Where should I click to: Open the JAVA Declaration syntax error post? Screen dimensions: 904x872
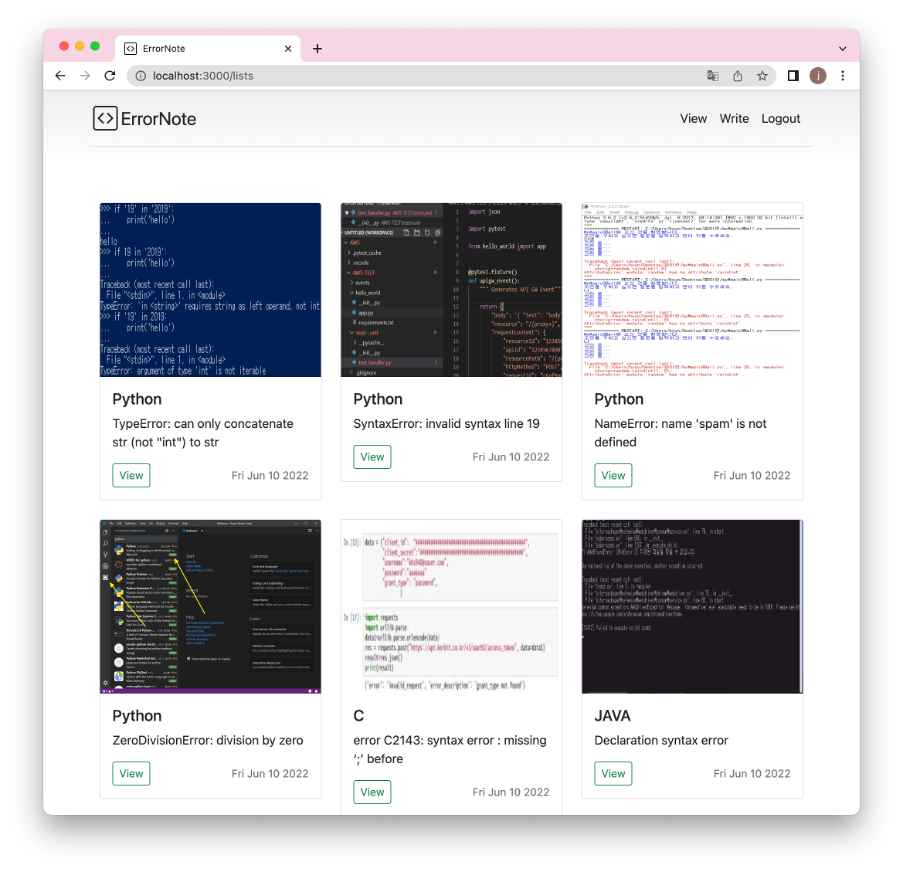613,773
